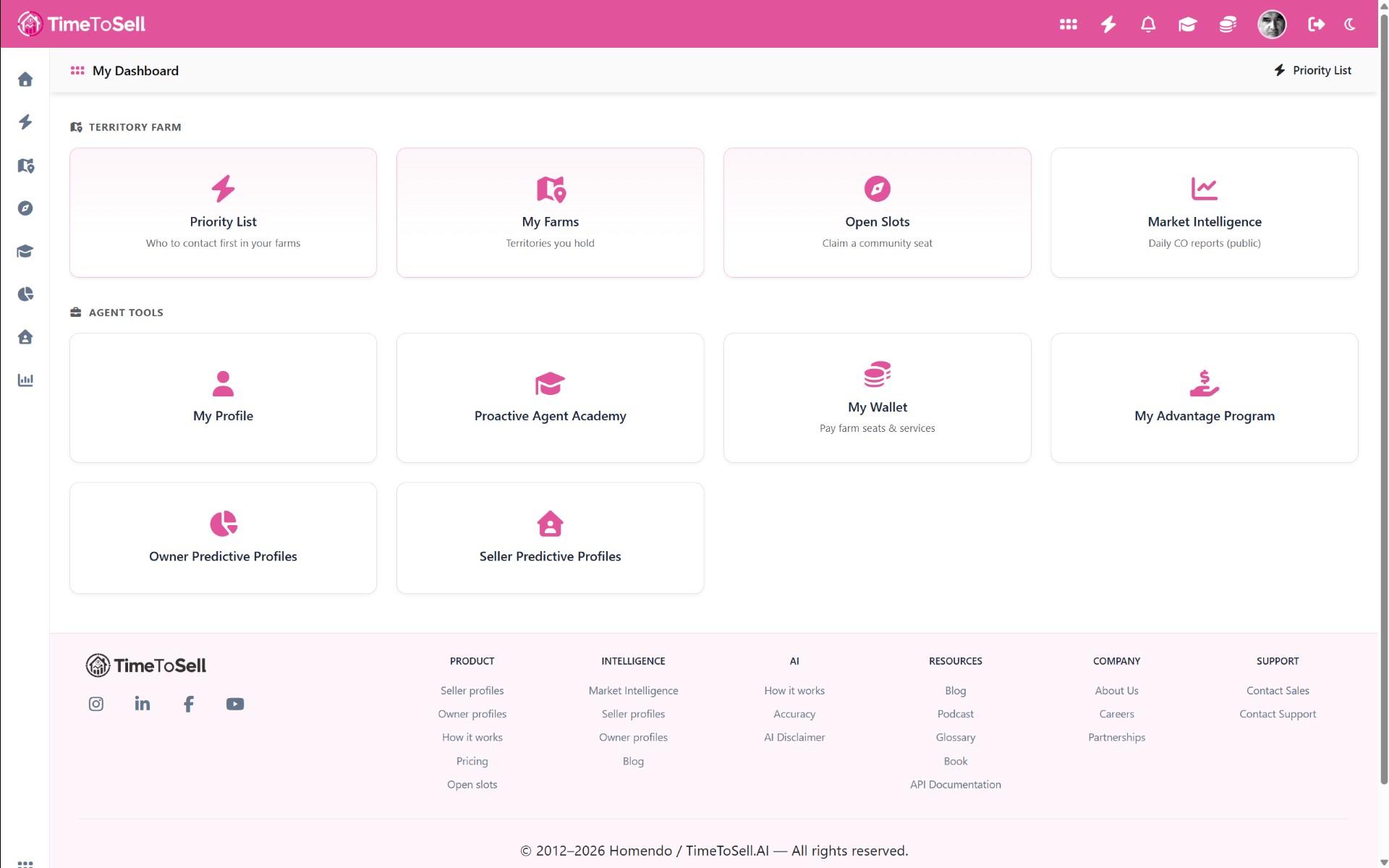Open the Glossary footer link
The image size is (1389, 868).
(955, 737)
